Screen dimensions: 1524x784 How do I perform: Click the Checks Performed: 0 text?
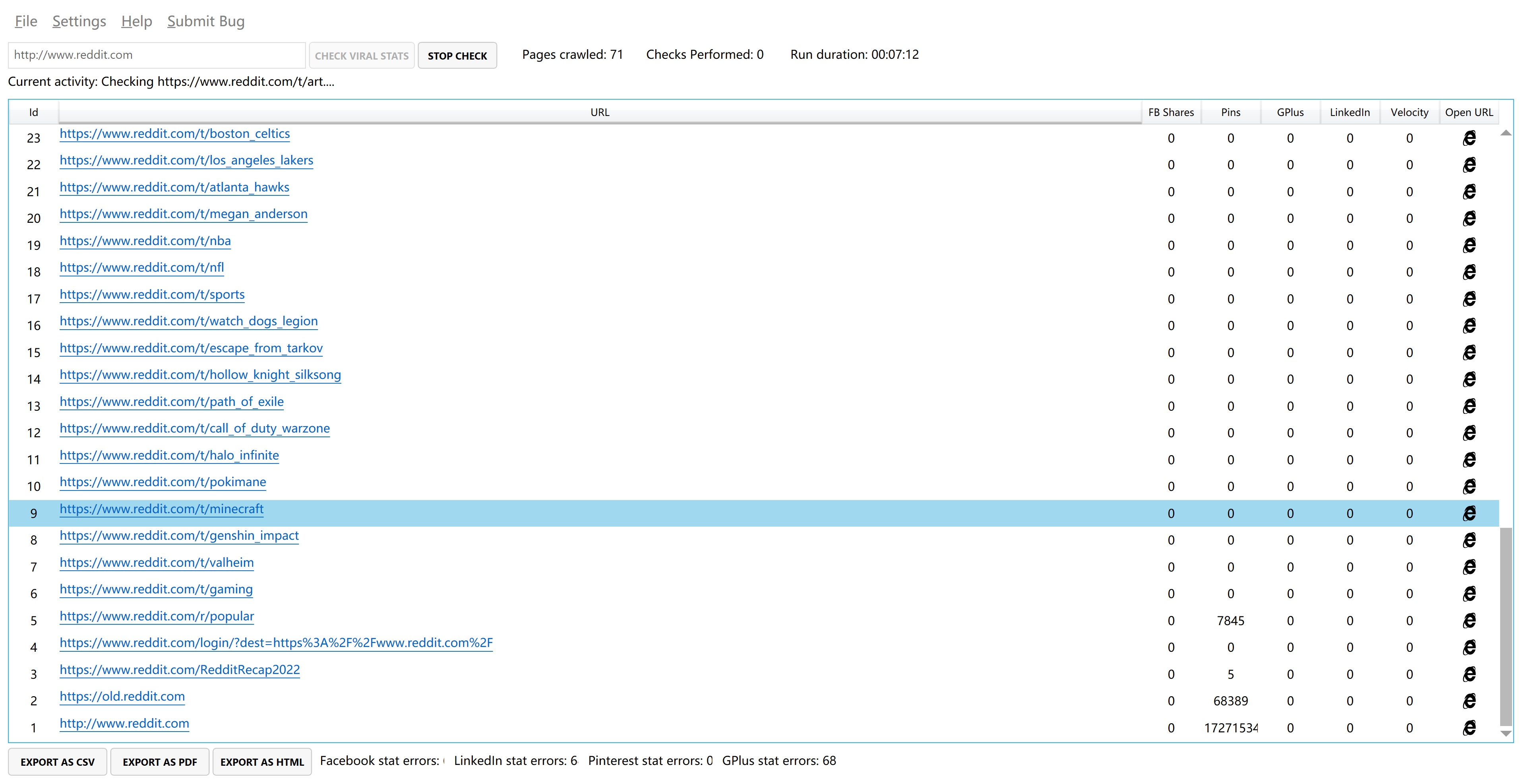pyautogui.click(x=705, y=54)
